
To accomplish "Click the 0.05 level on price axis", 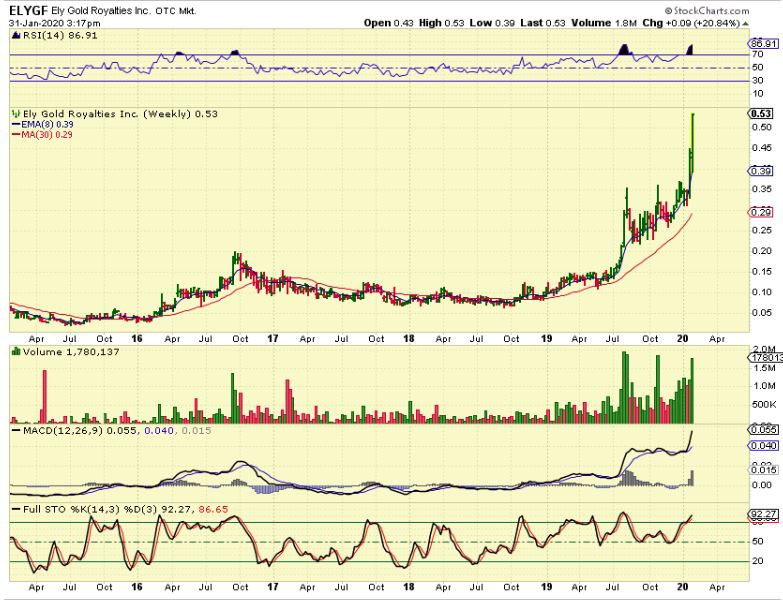I will coord(762,313).
